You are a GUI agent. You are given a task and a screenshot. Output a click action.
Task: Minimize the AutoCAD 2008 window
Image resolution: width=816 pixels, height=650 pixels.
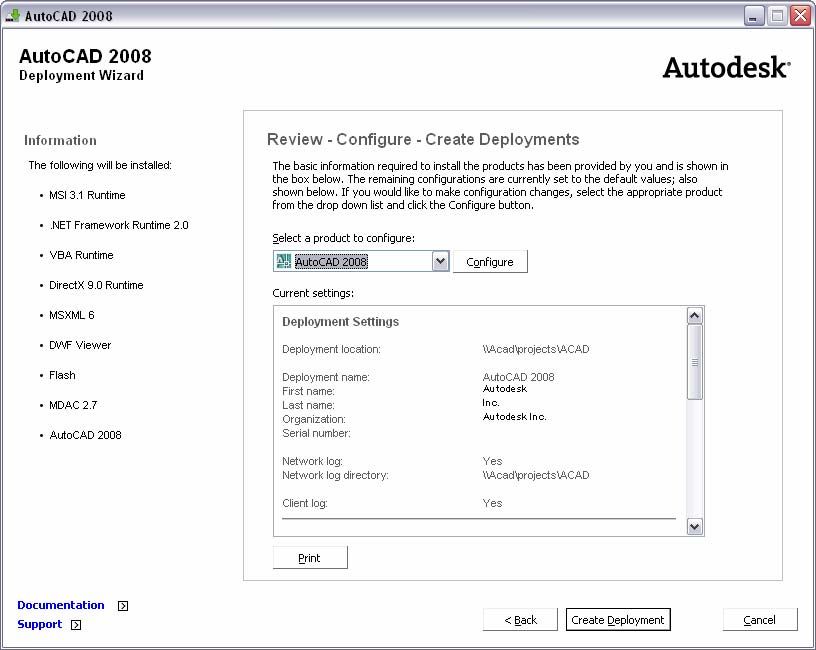click(x=753, y=16)
